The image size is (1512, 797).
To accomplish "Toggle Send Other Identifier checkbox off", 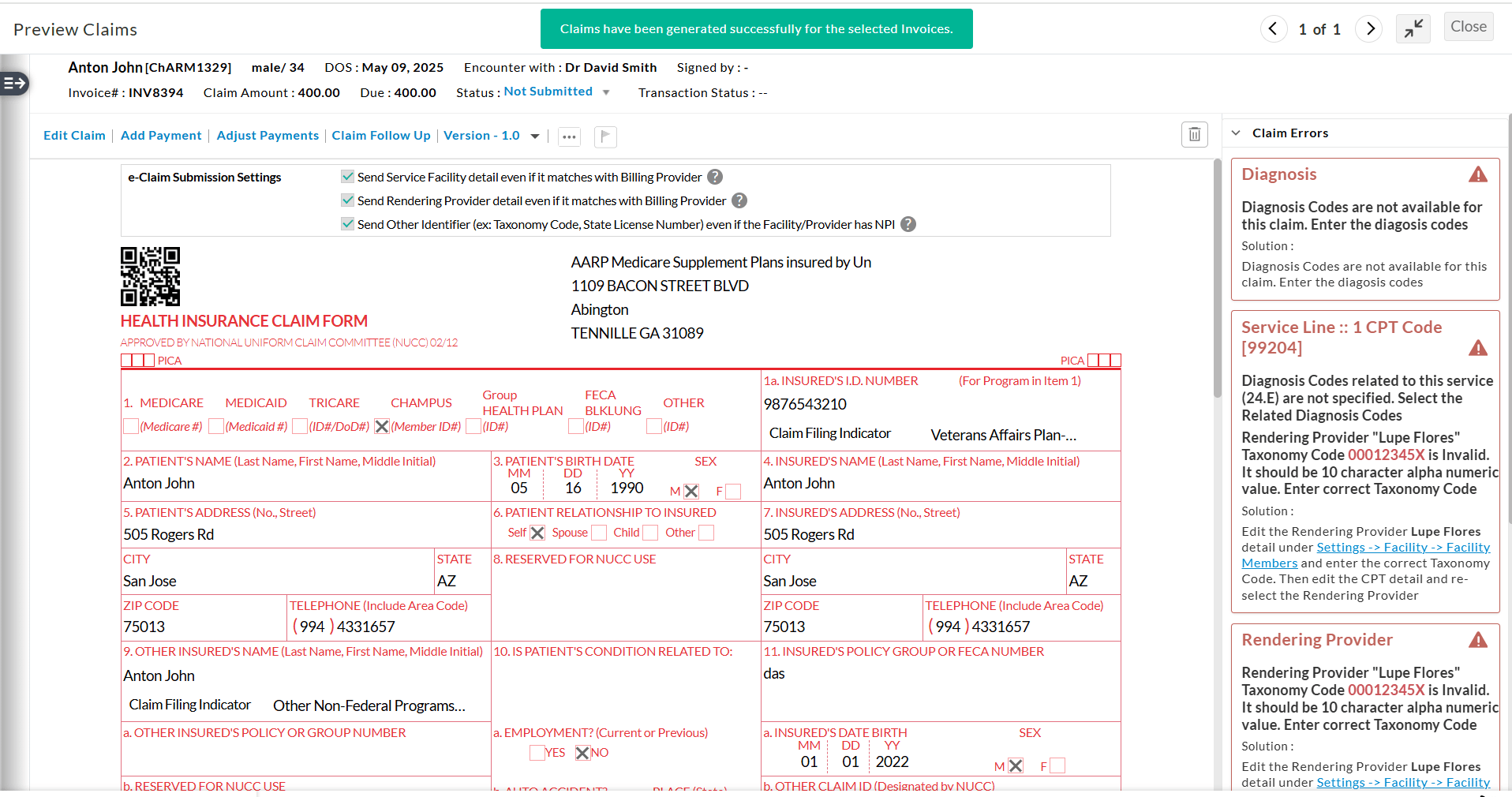I will tap(347, 223).
